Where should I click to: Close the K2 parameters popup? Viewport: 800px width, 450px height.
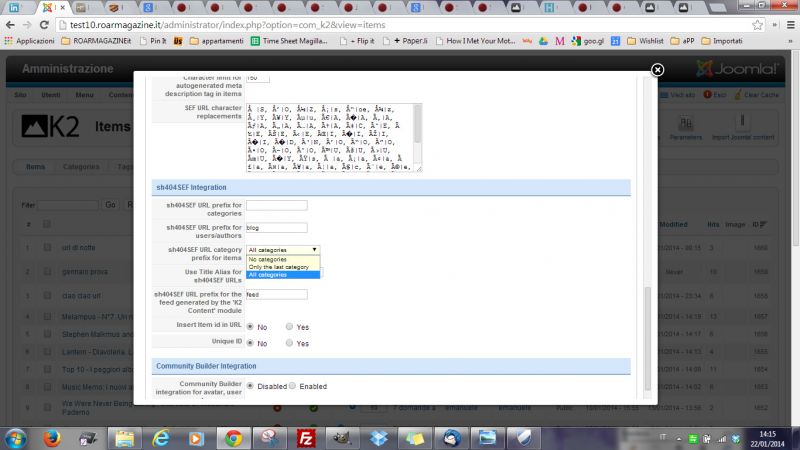click(657, 69)
